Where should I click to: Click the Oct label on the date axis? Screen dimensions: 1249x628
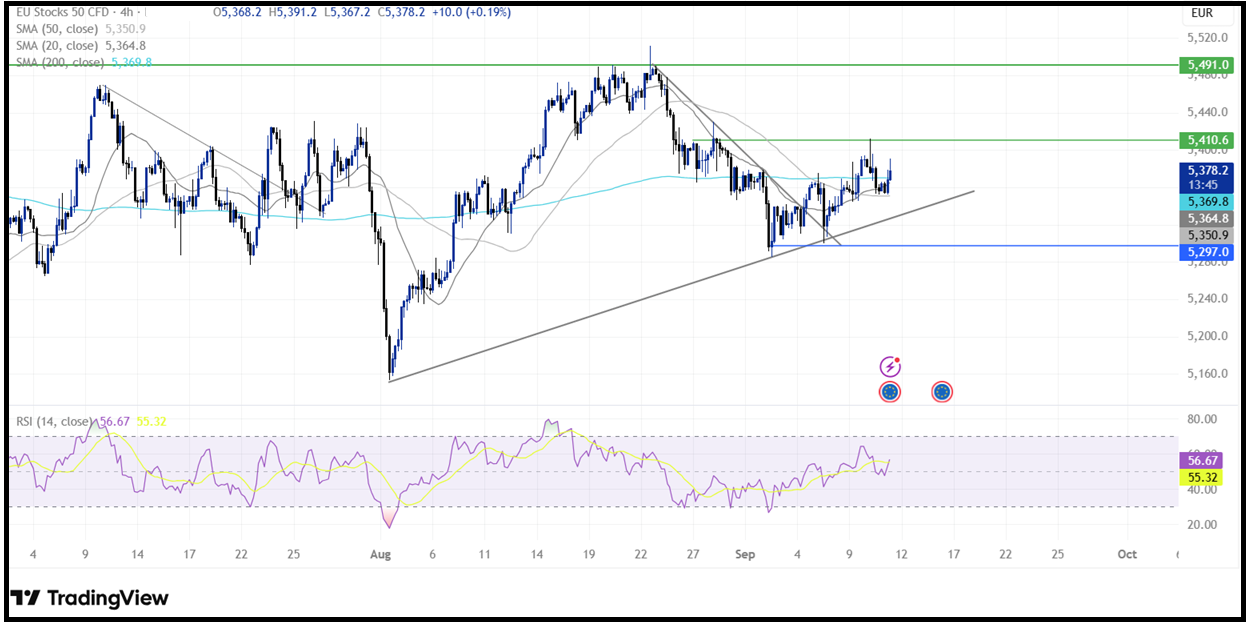(x=1127, y=554)
